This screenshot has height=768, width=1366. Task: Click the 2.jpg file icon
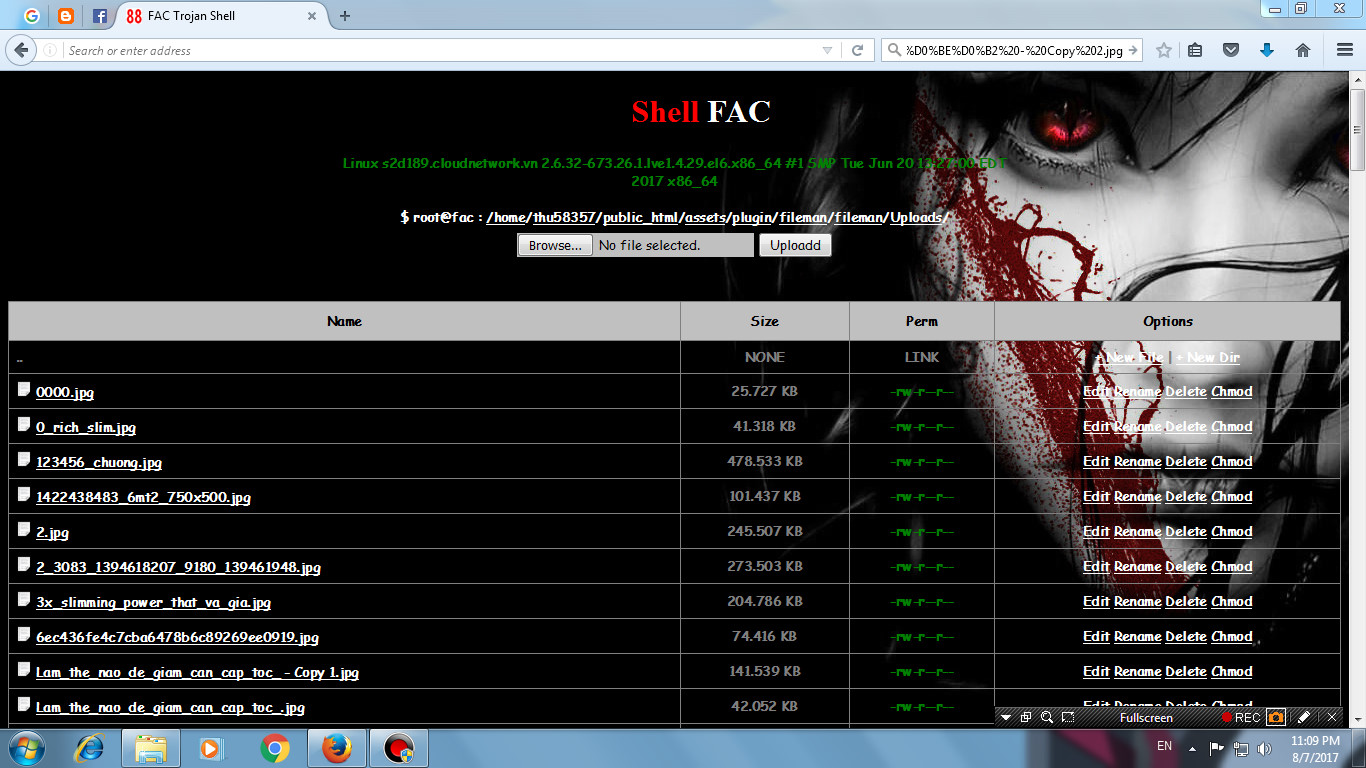24,529
